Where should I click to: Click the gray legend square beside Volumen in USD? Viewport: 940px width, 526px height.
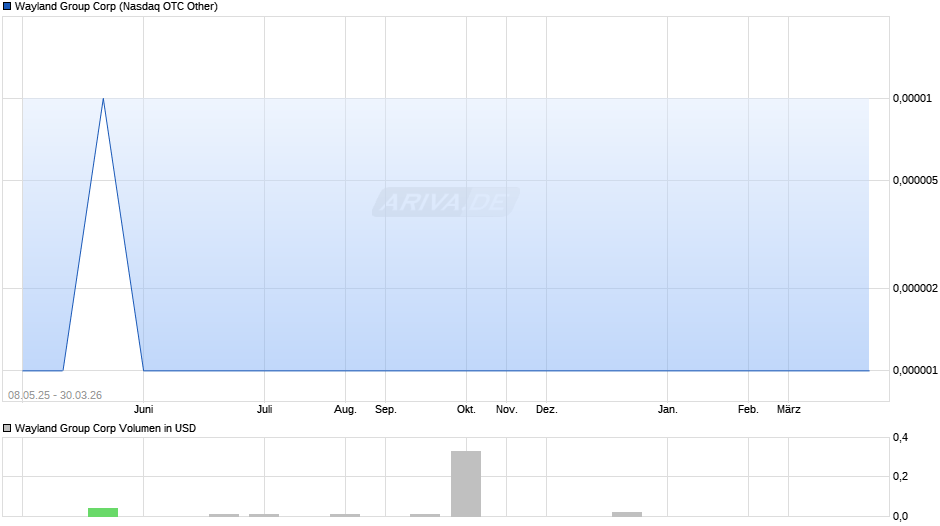click(7, 428)
